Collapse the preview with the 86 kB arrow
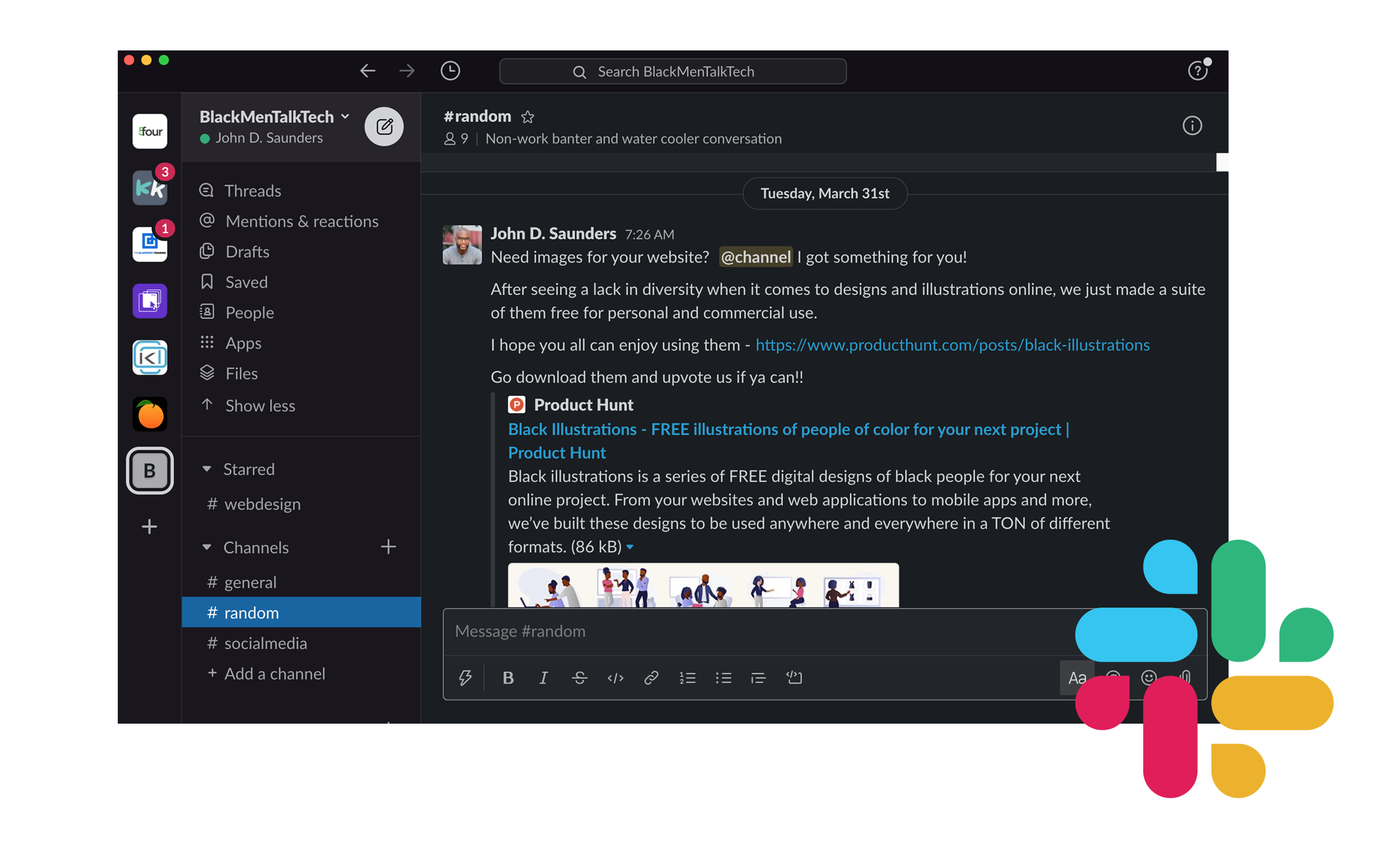The height and width of the screenshot is (848, 1400). 629,547
